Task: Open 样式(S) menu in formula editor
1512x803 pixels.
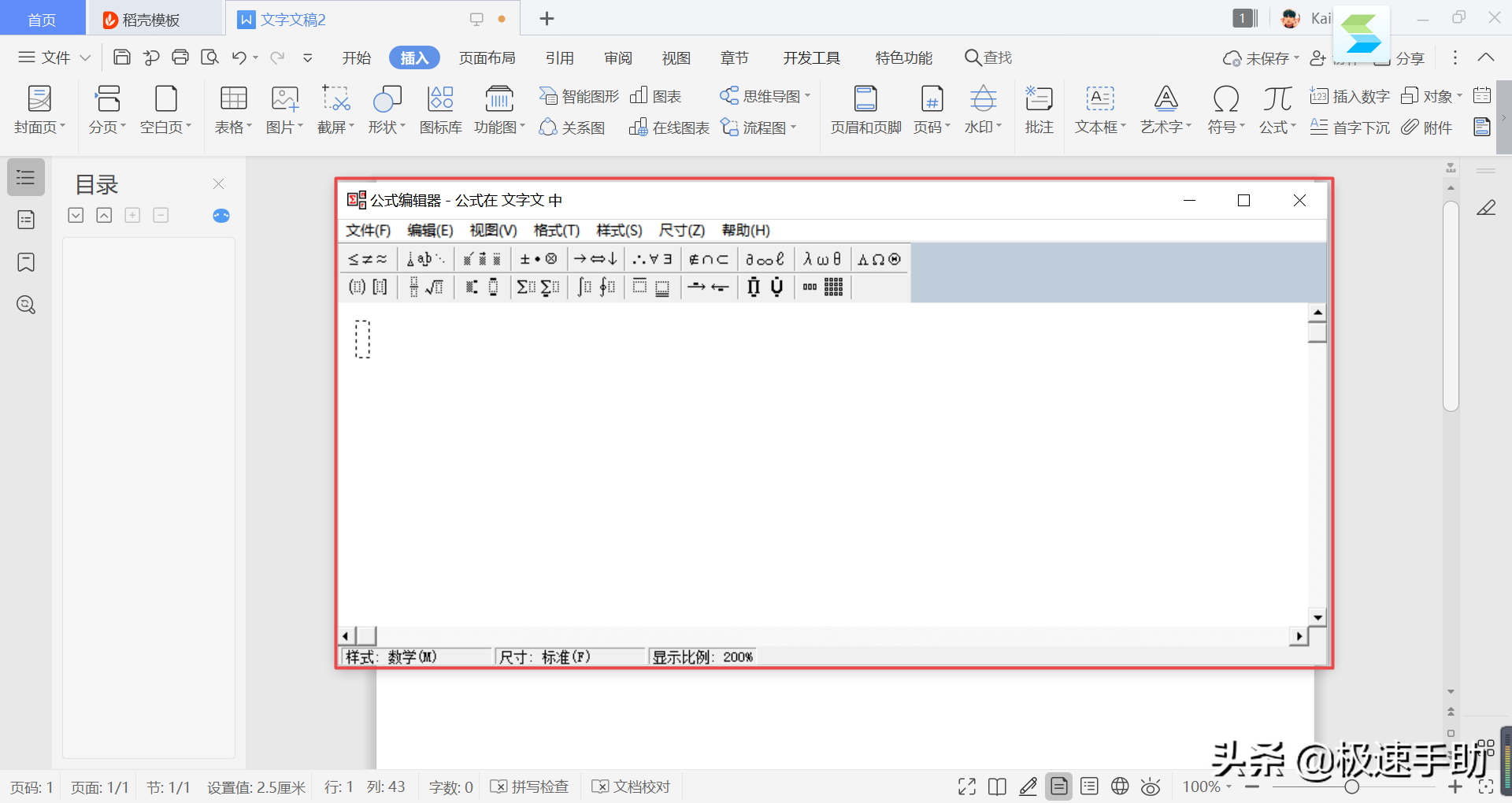Action: 619,230
